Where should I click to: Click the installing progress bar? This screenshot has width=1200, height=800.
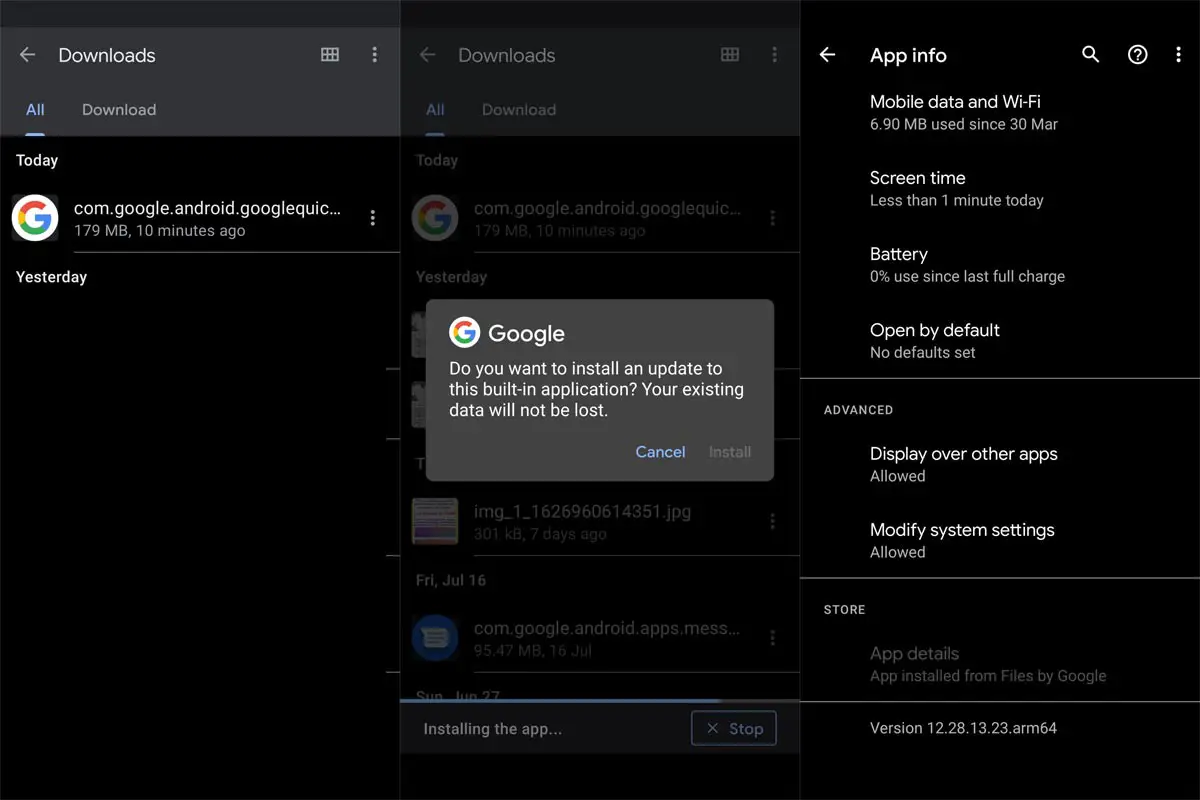click(600, 701)
